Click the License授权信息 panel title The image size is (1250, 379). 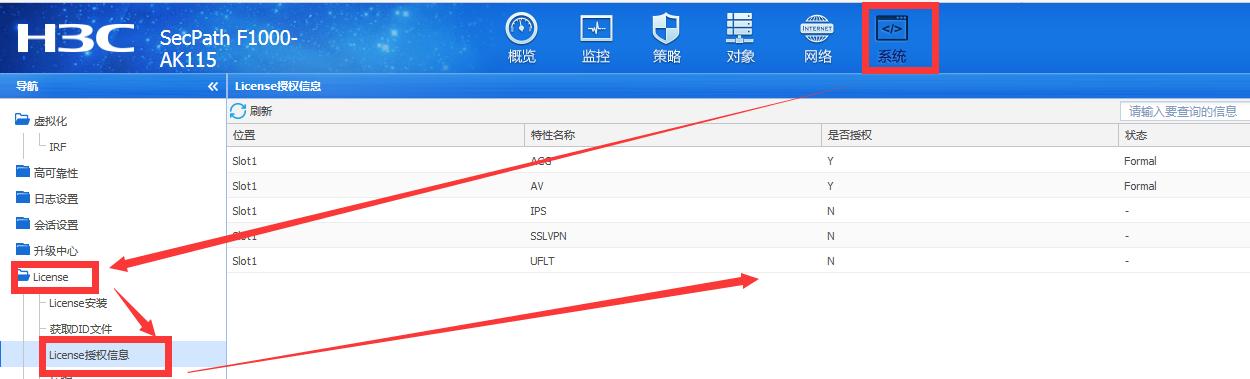click(278, 87)
